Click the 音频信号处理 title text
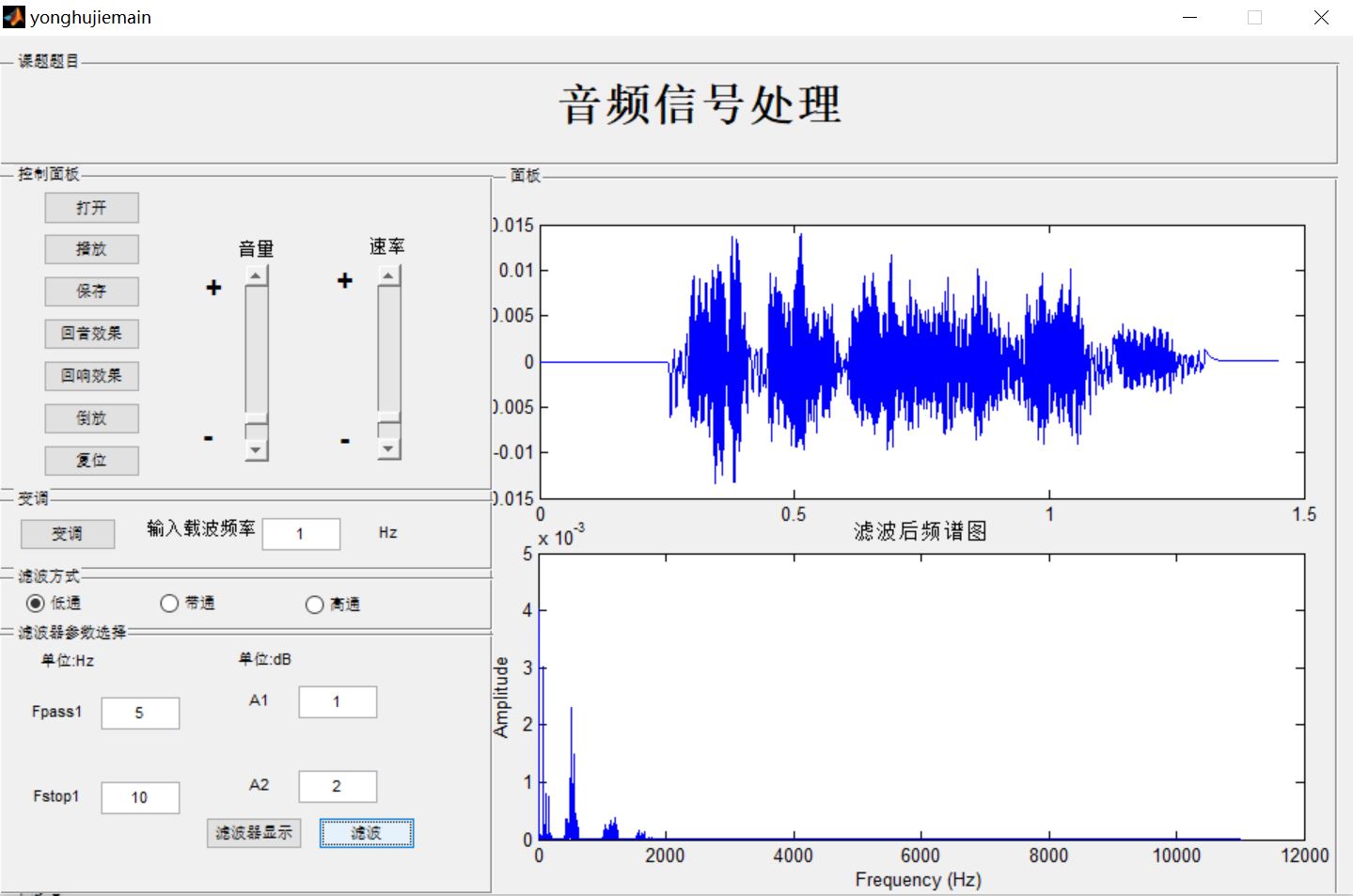Image resolution: width=1353 pixels, height=896 pixels. click(x=700, y=104)
